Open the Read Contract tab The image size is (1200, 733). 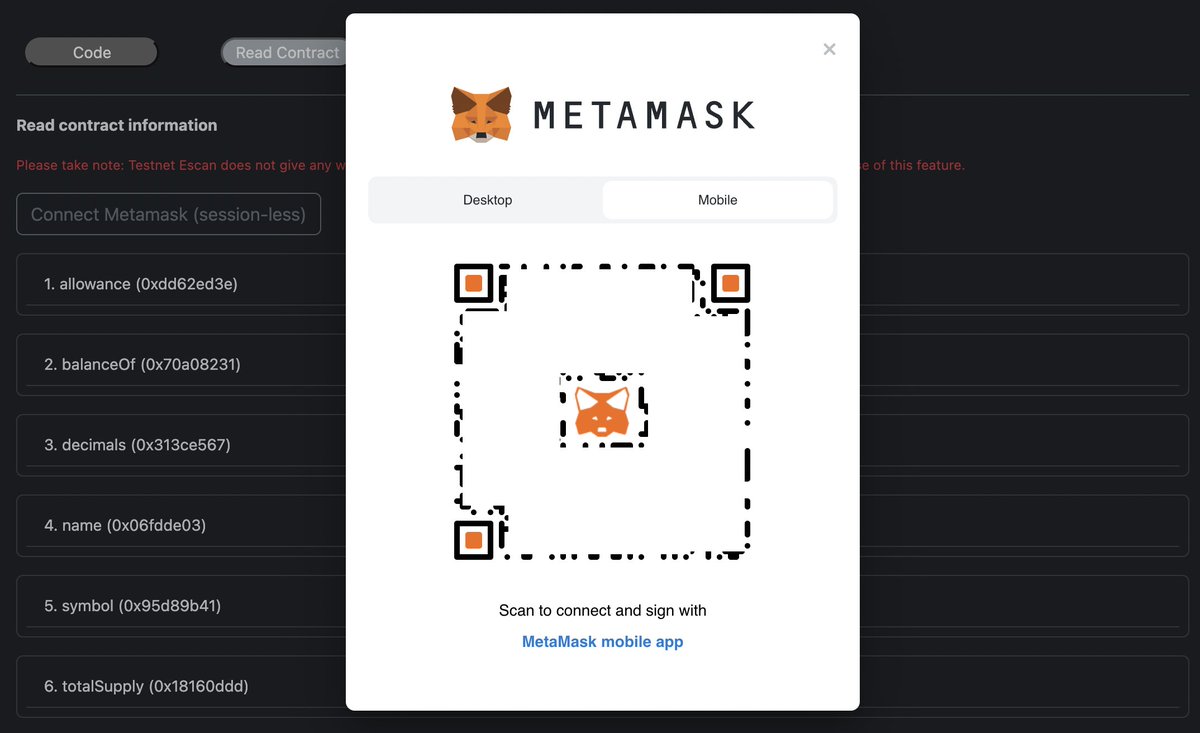(284, 52)
